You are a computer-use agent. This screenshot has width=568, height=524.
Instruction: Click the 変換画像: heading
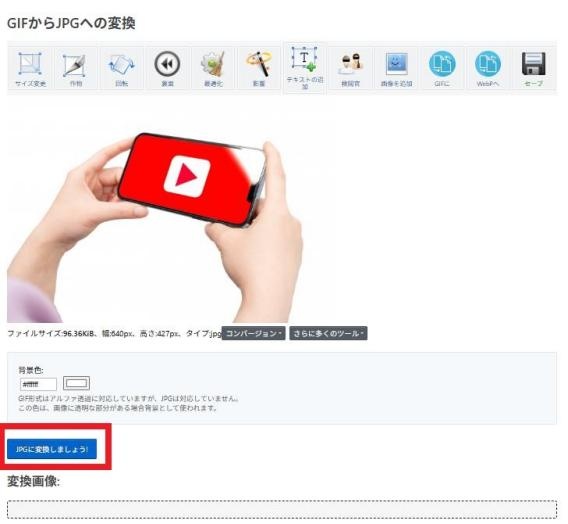(34, 482)
